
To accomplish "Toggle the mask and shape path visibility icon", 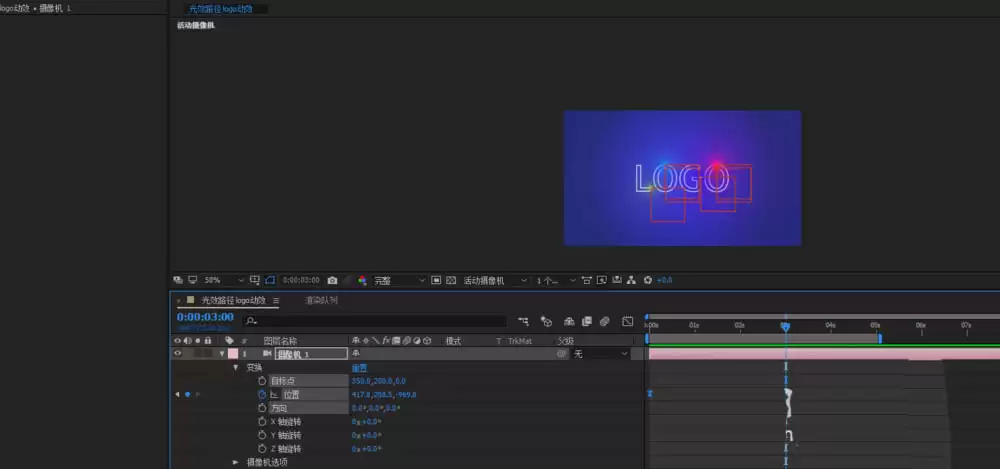I will pyautogui.click(x=270, y=280).
